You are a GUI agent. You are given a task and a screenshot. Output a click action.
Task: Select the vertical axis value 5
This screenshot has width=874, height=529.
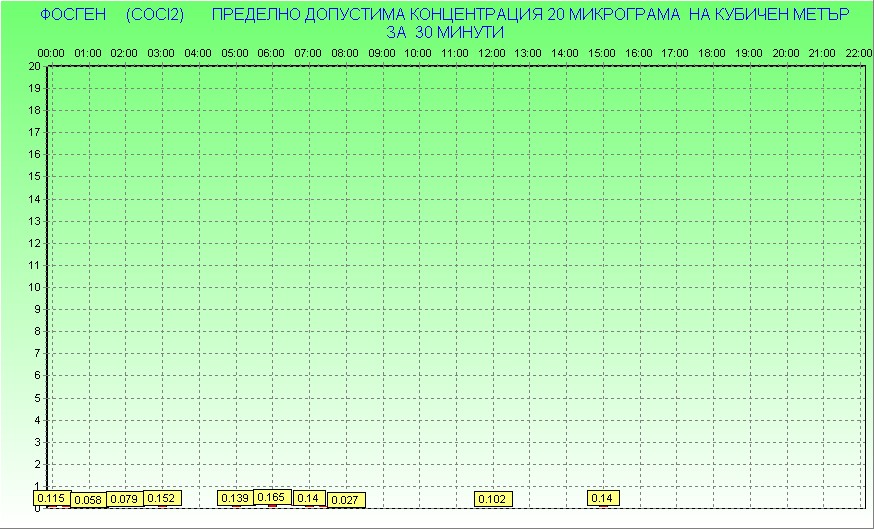(37, 399)
